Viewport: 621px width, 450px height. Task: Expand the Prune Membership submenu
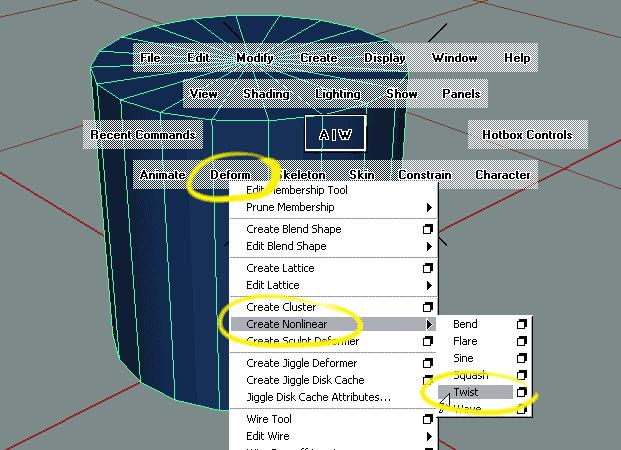tap(429, 207)
